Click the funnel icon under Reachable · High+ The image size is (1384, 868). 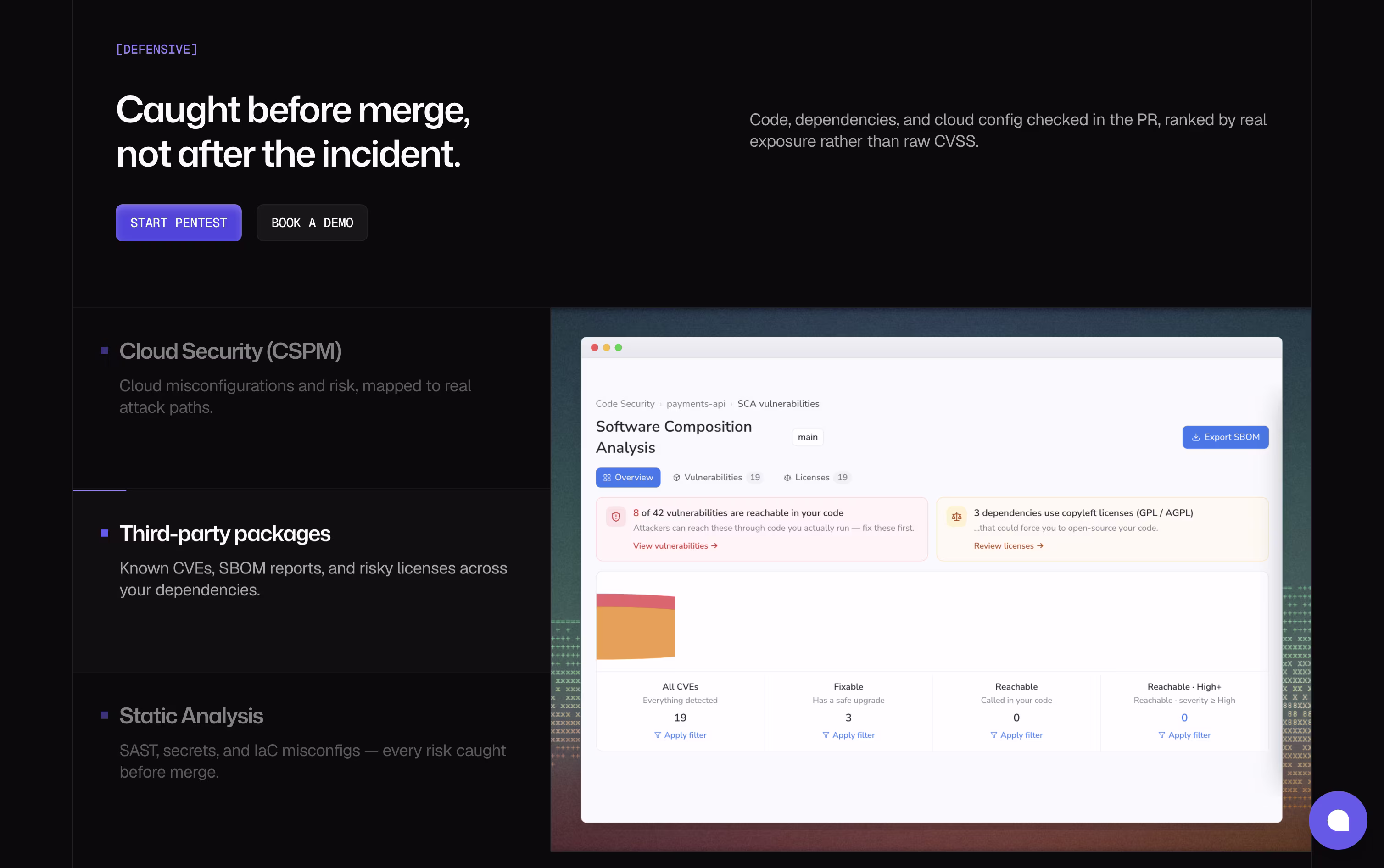click(x=1162, y=735)
